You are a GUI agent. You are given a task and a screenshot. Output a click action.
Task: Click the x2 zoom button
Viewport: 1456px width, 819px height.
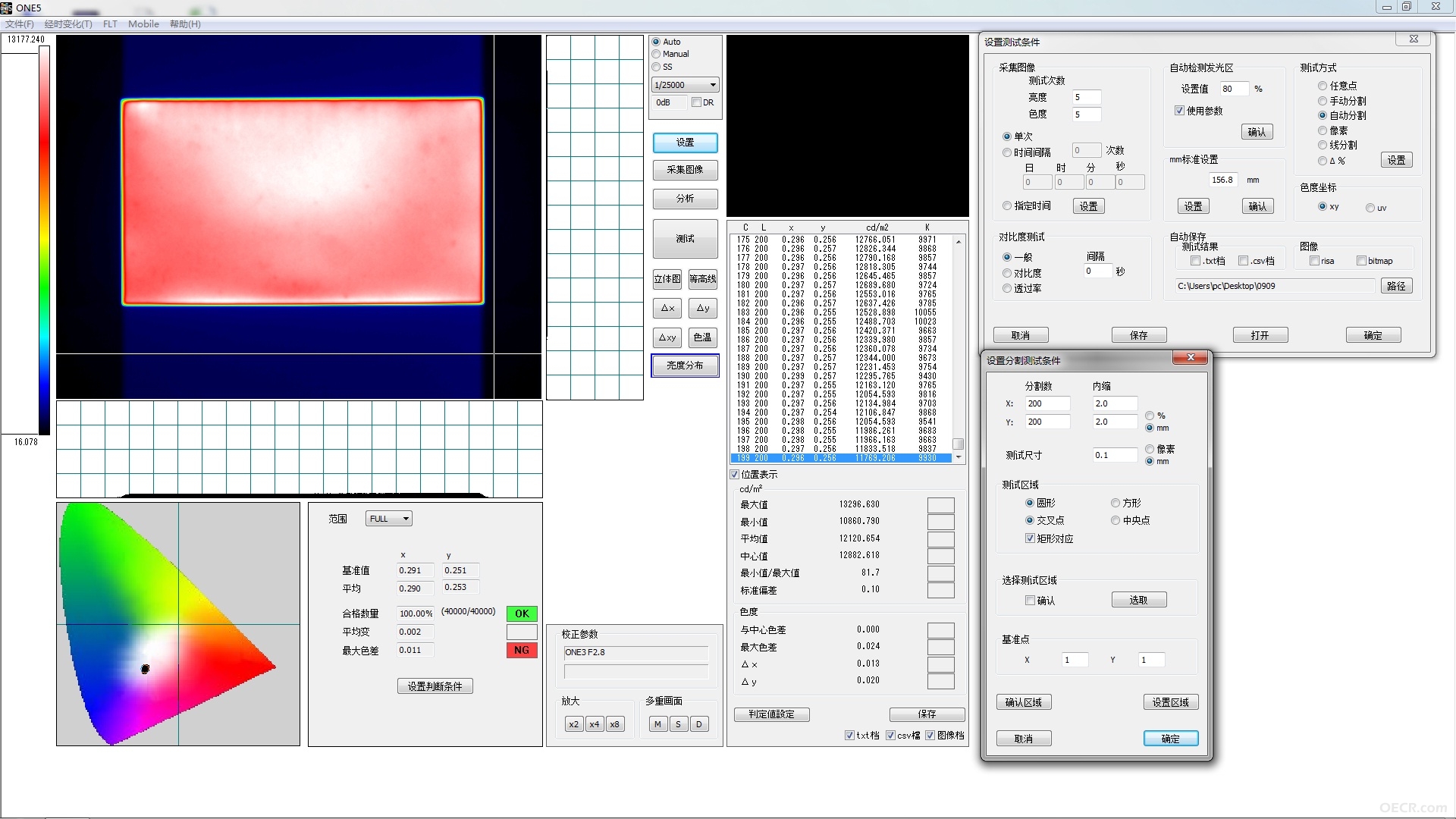[x=574, y=724]
